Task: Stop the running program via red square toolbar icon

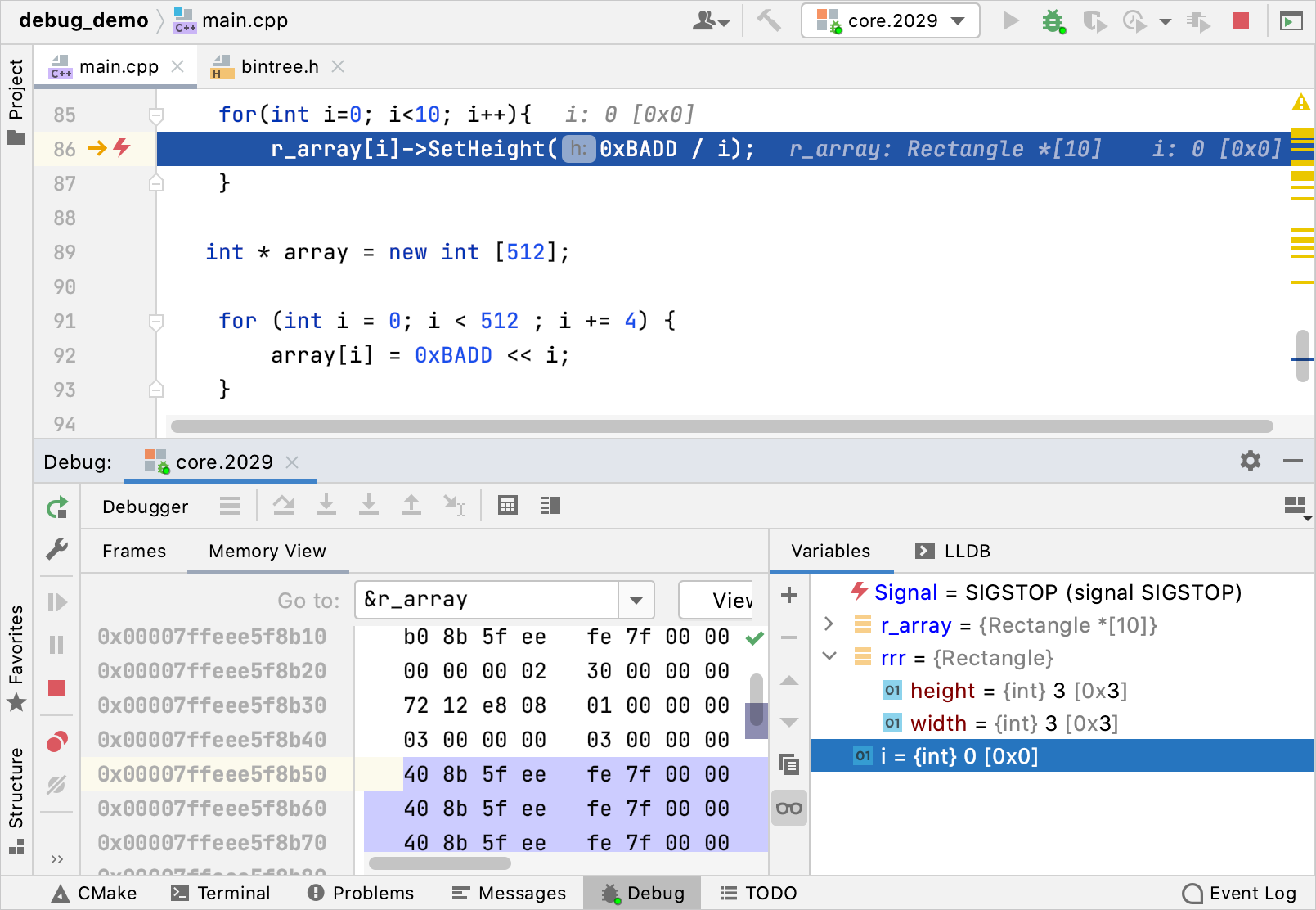Action: pyautogui.click(x=1240, y=21)
